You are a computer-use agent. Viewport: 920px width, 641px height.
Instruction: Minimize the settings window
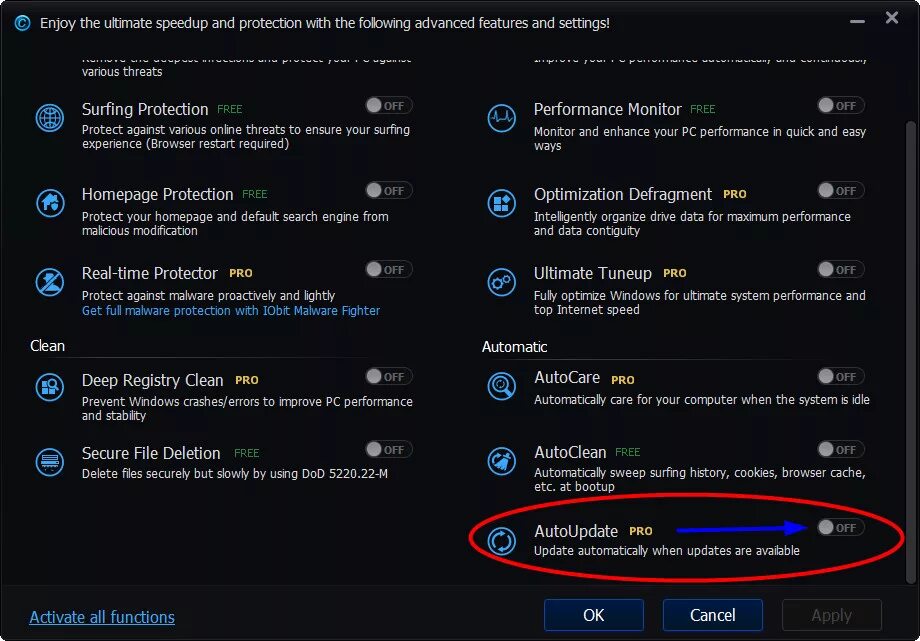pyautogui.click(x=857, y=22)
